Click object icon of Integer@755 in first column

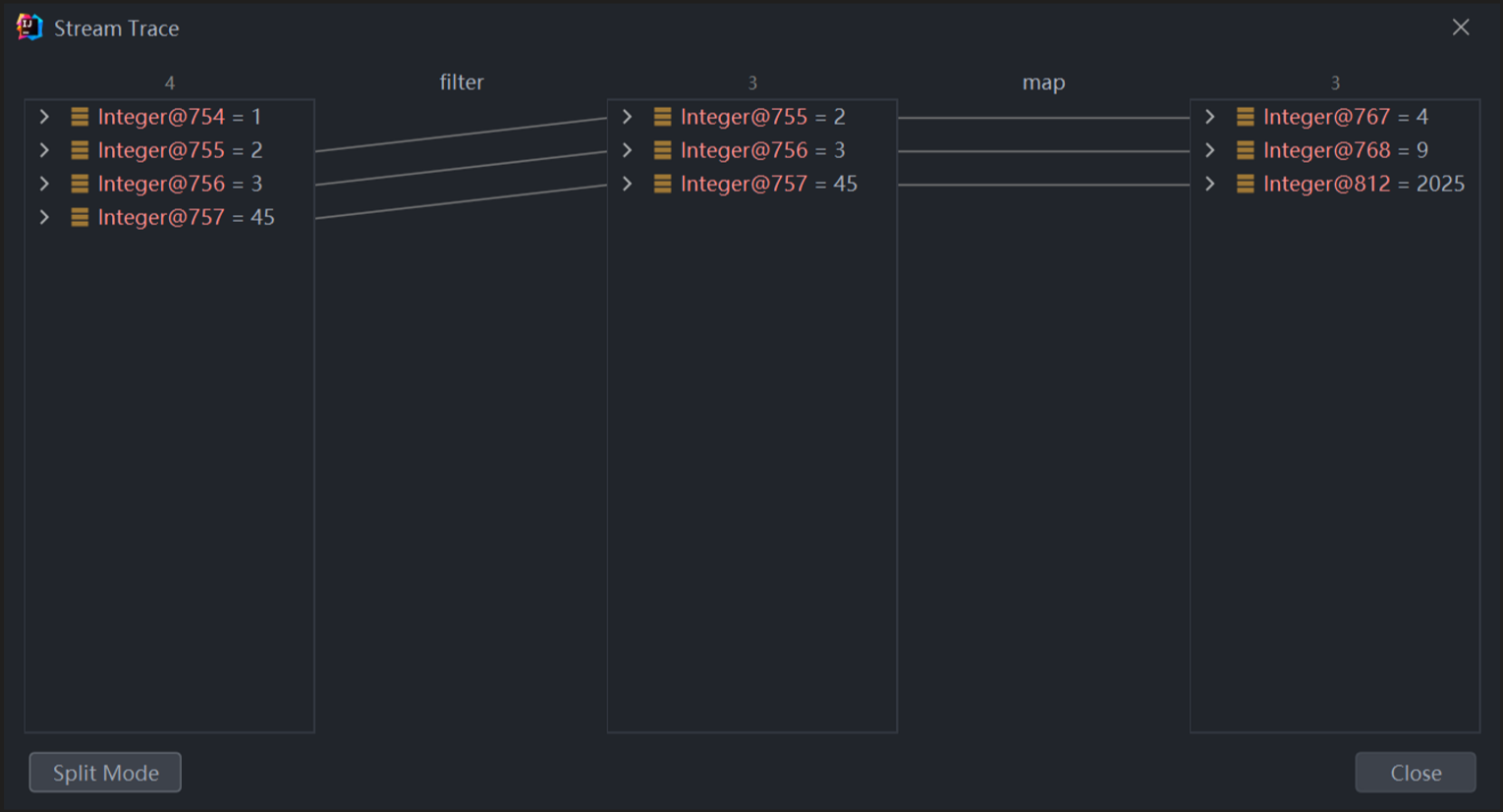80,150
